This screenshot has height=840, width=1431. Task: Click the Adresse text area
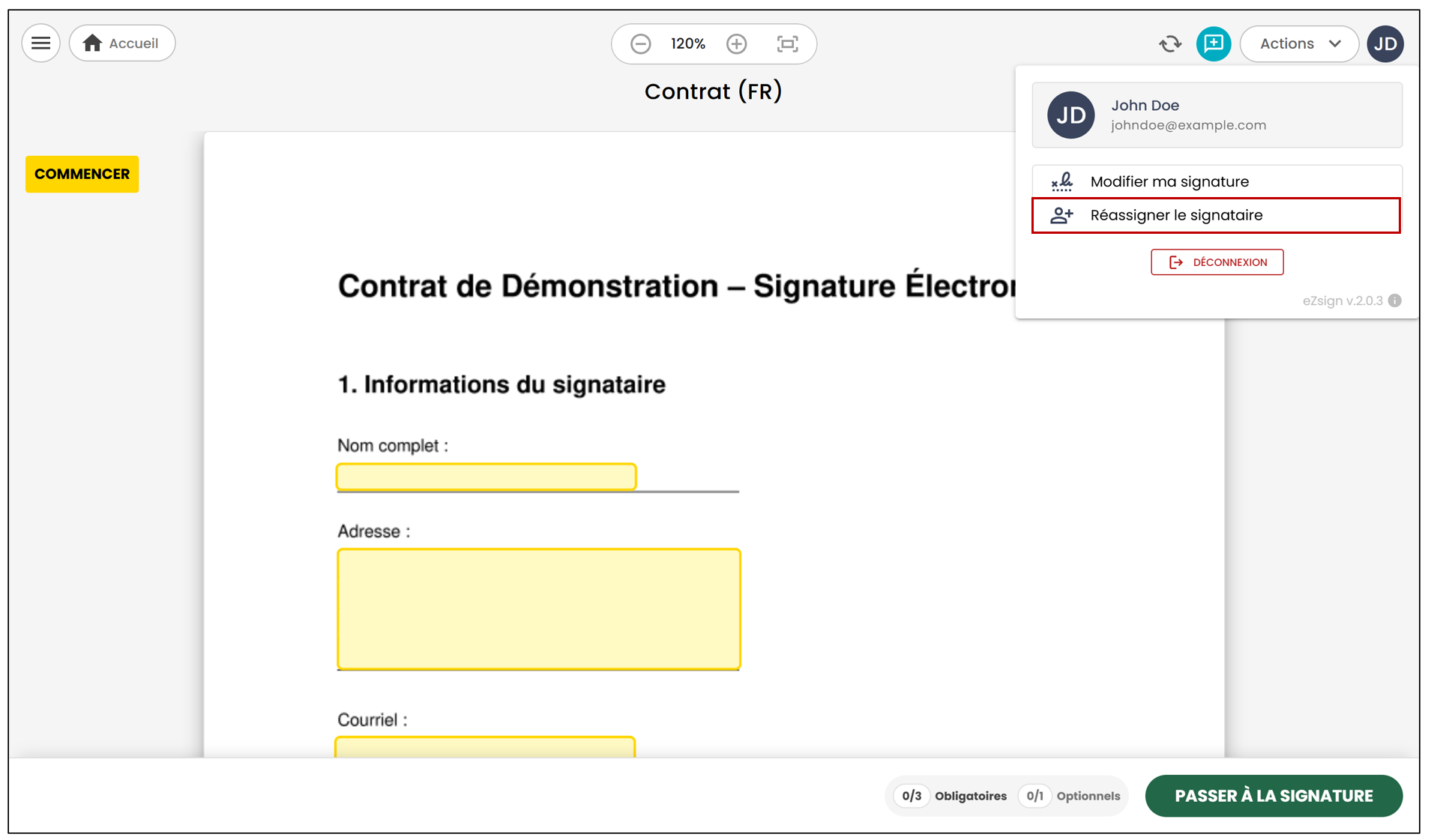(x=539, y=609)
